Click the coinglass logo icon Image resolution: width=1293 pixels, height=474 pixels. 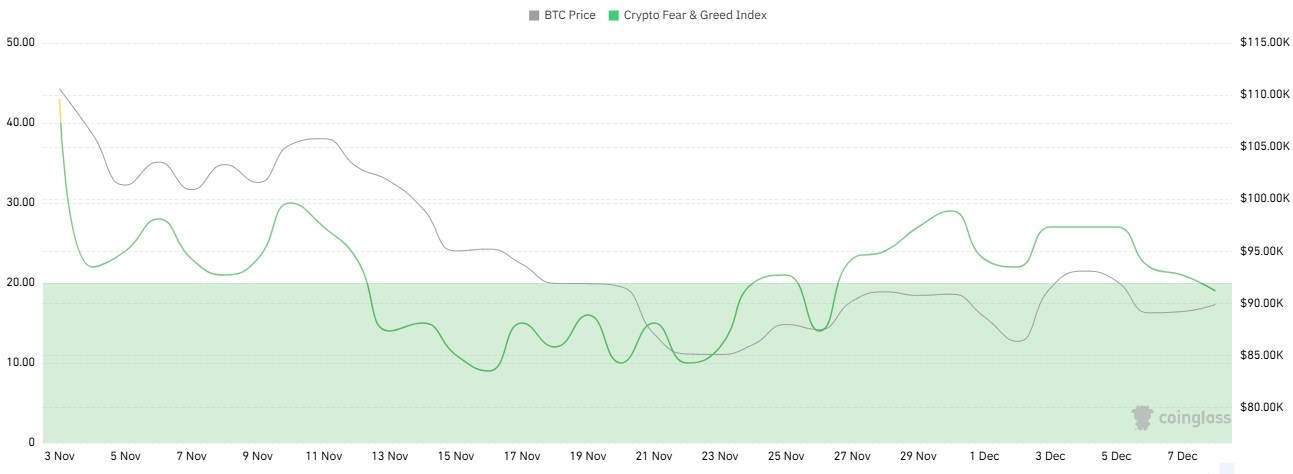(x=1142, y=417)
